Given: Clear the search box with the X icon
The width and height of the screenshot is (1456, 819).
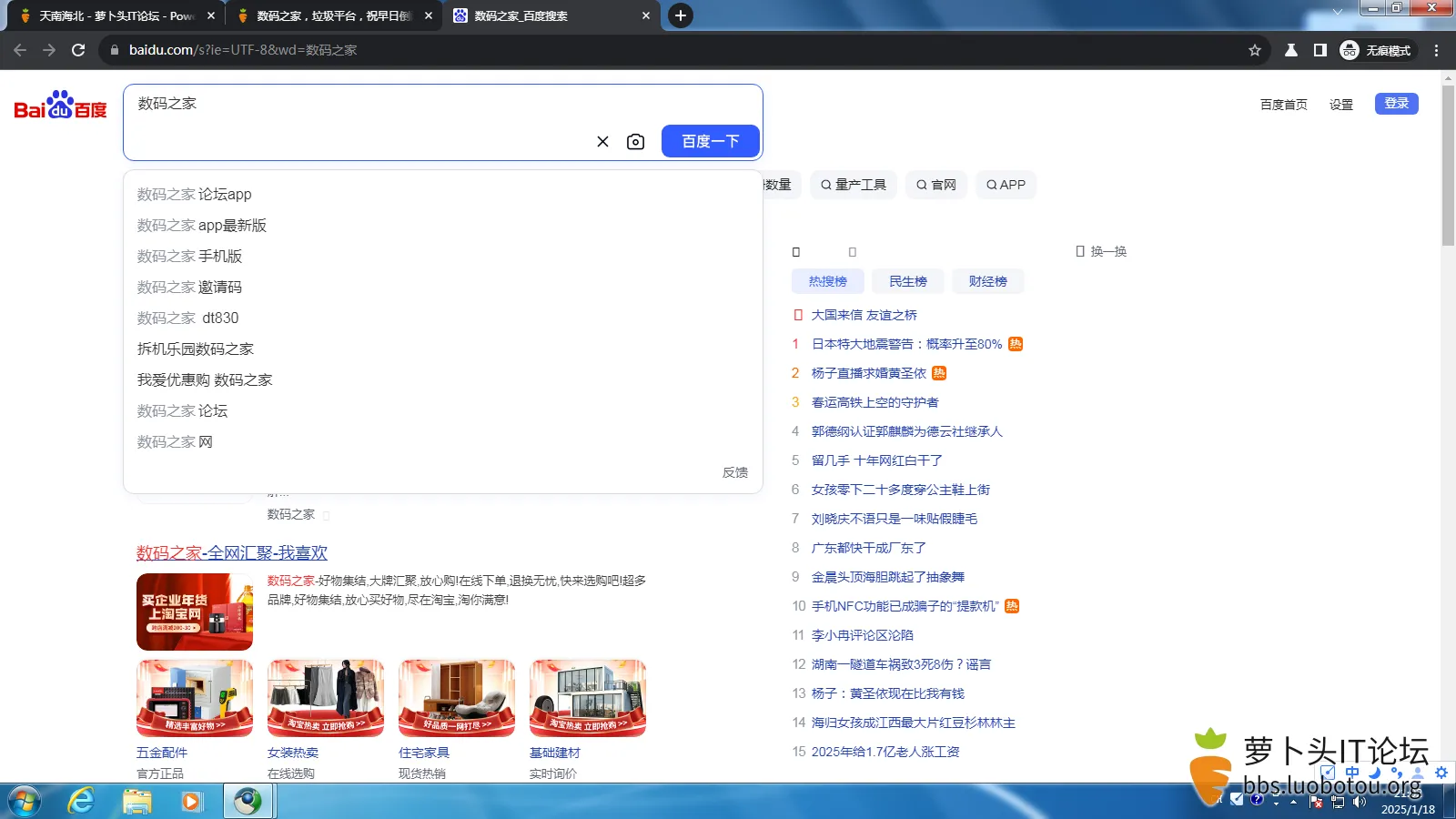Looking at the screenshot, I should [x=602, y=141].
